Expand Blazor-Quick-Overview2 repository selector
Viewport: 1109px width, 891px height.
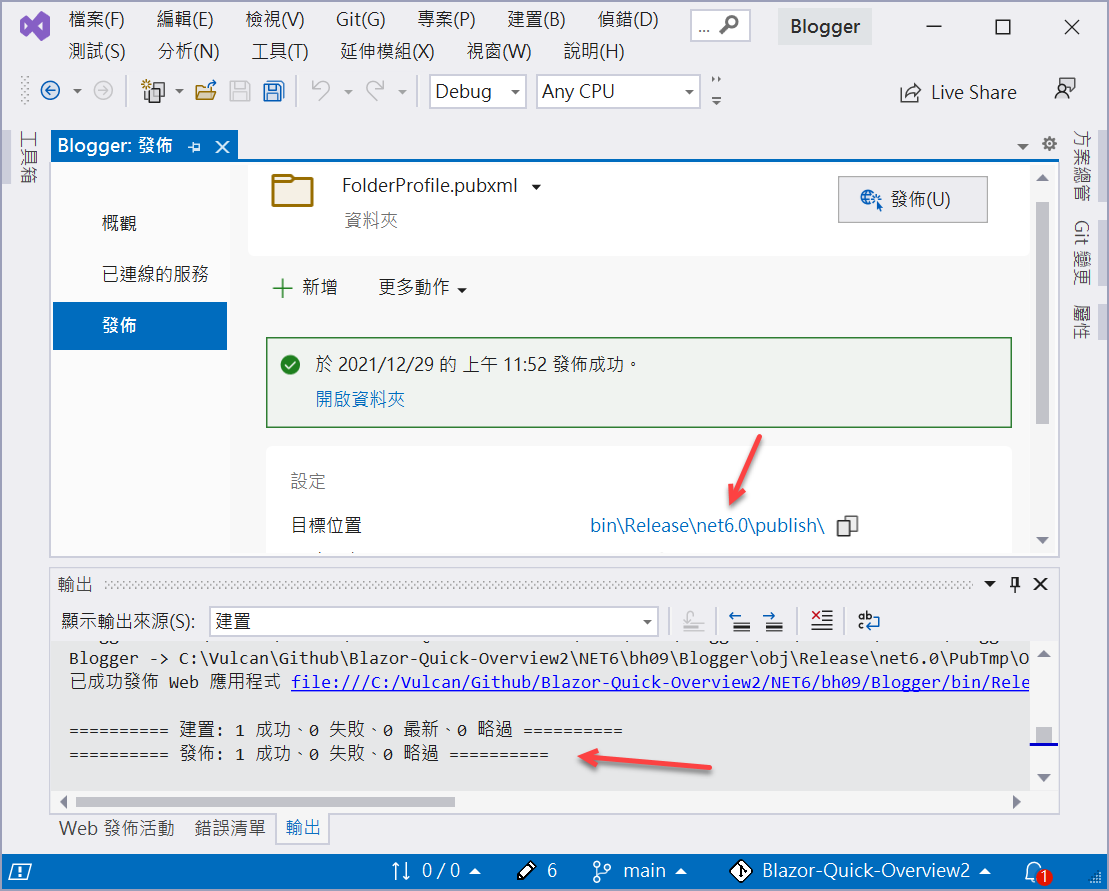tap(860, 870)
